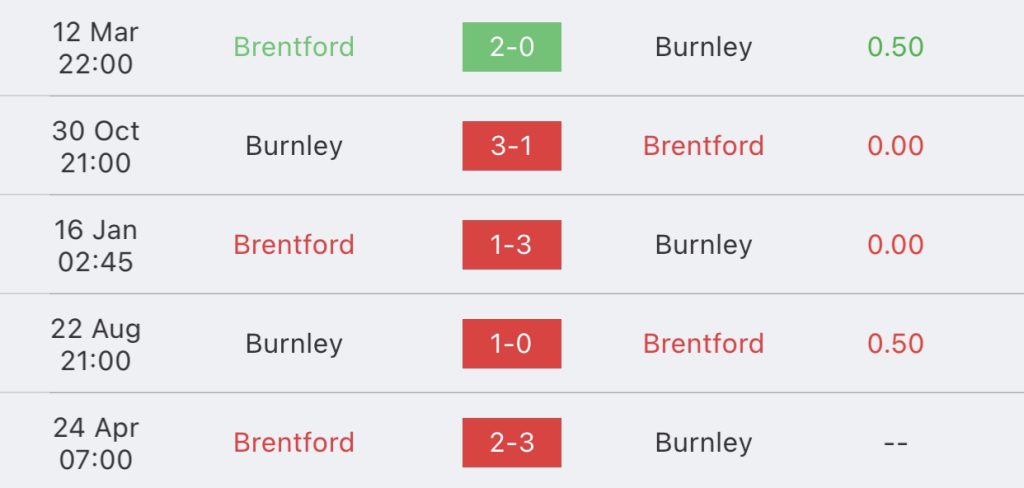Viewport: 1024px width, 488px height.
Task: Open Brentford home team on 24 Apr
Action: [x=294, y=442]
